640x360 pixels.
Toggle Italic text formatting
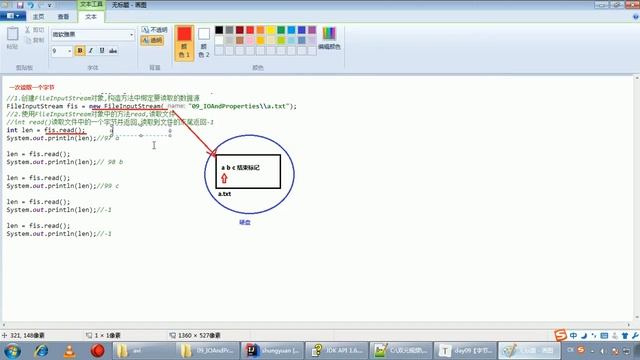click(x=91, y=51)
